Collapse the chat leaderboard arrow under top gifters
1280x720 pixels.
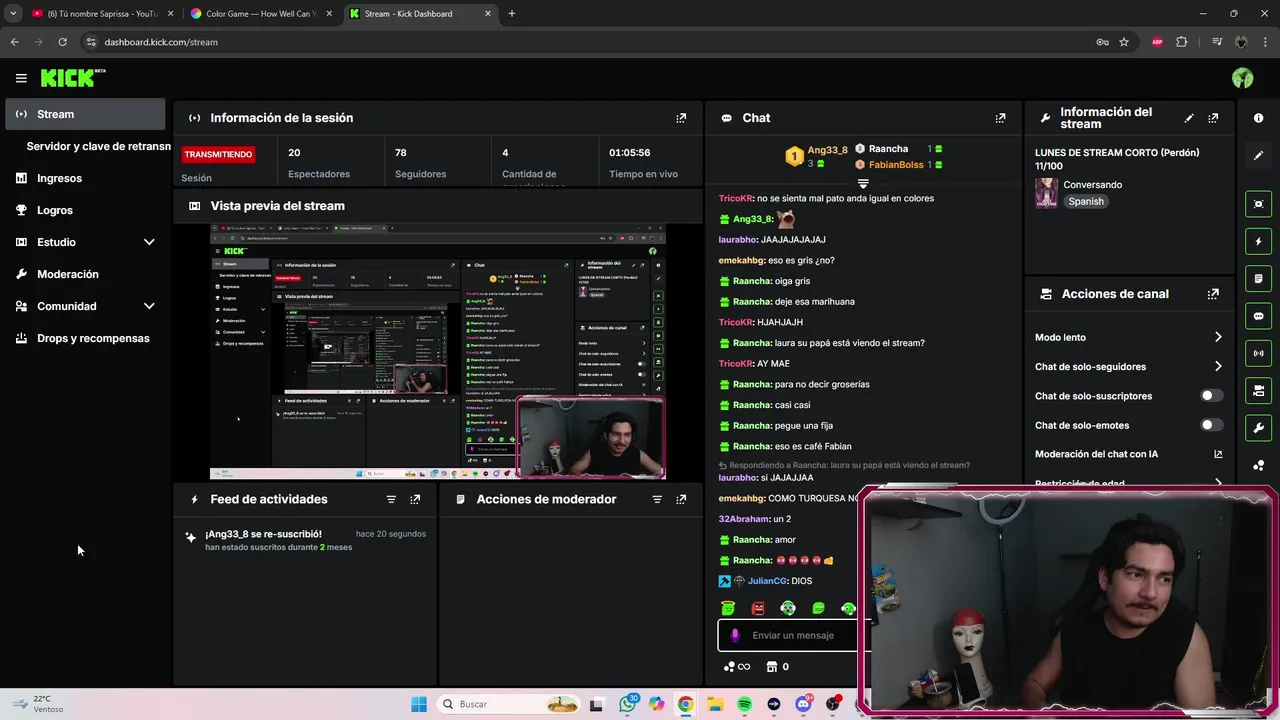[x=863, y=184]
